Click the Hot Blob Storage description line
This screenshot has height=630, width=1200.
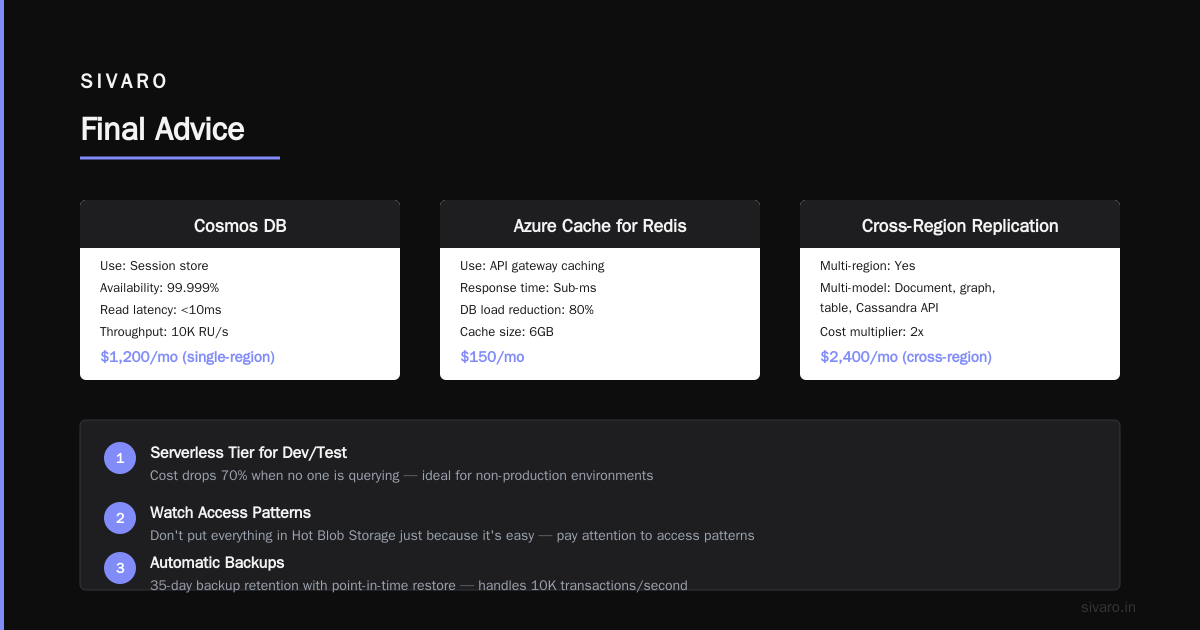(452, 536)
